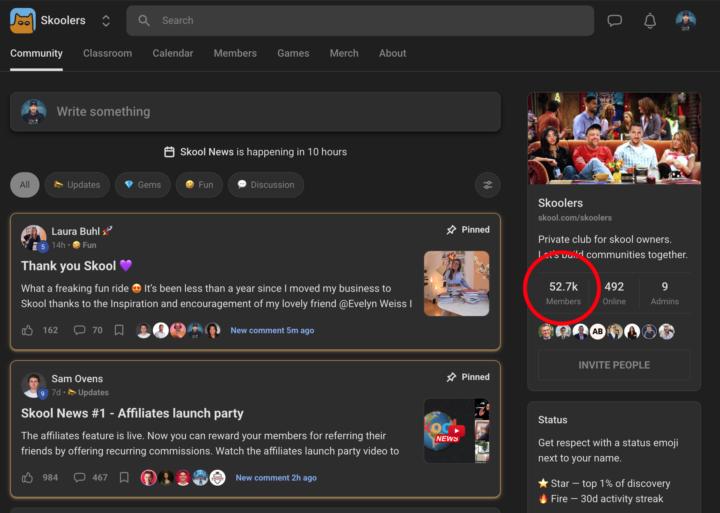
Task: Click the 9 Admins count
Action: pyautogui.click(x=664, y=293)
